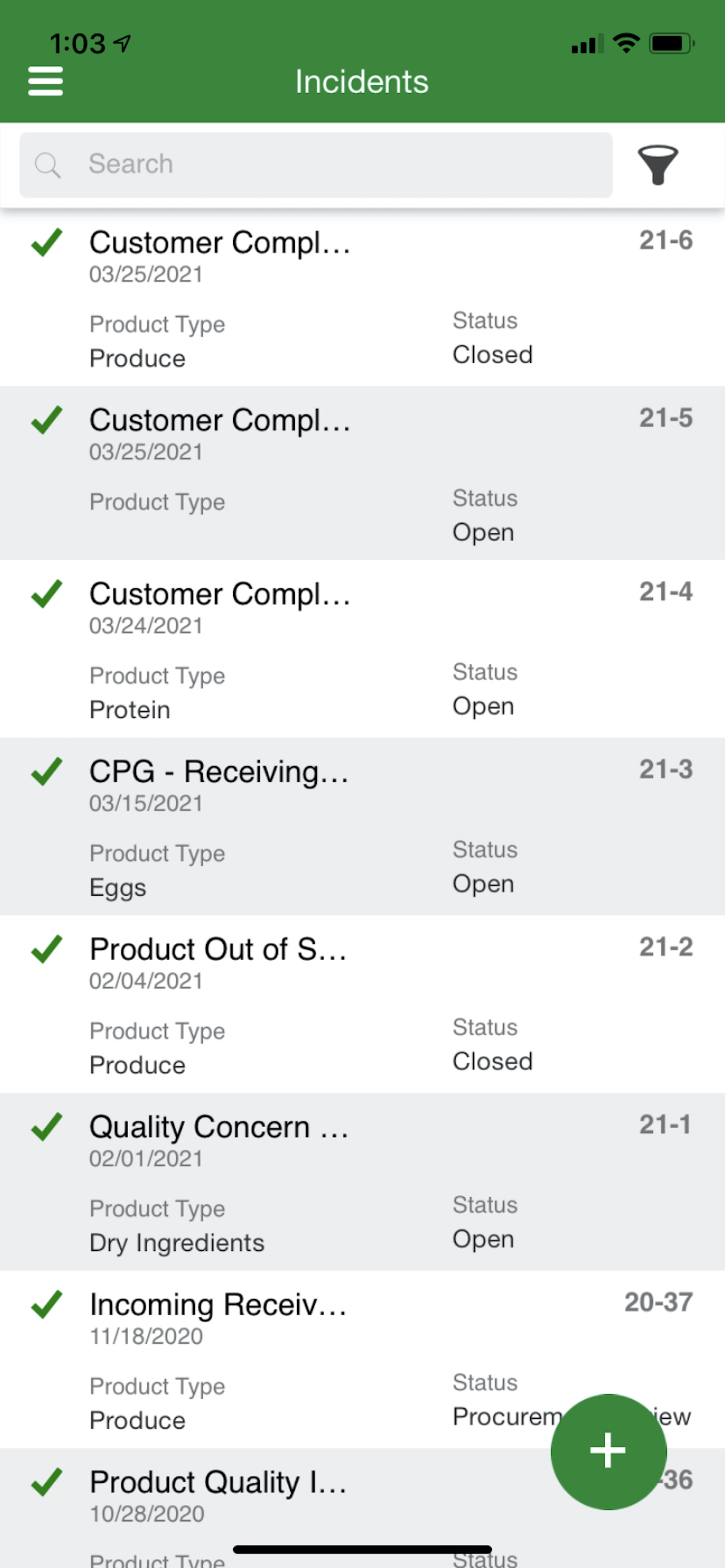Select incident number 21-2
725x1568 pixels.
(666, 947)
